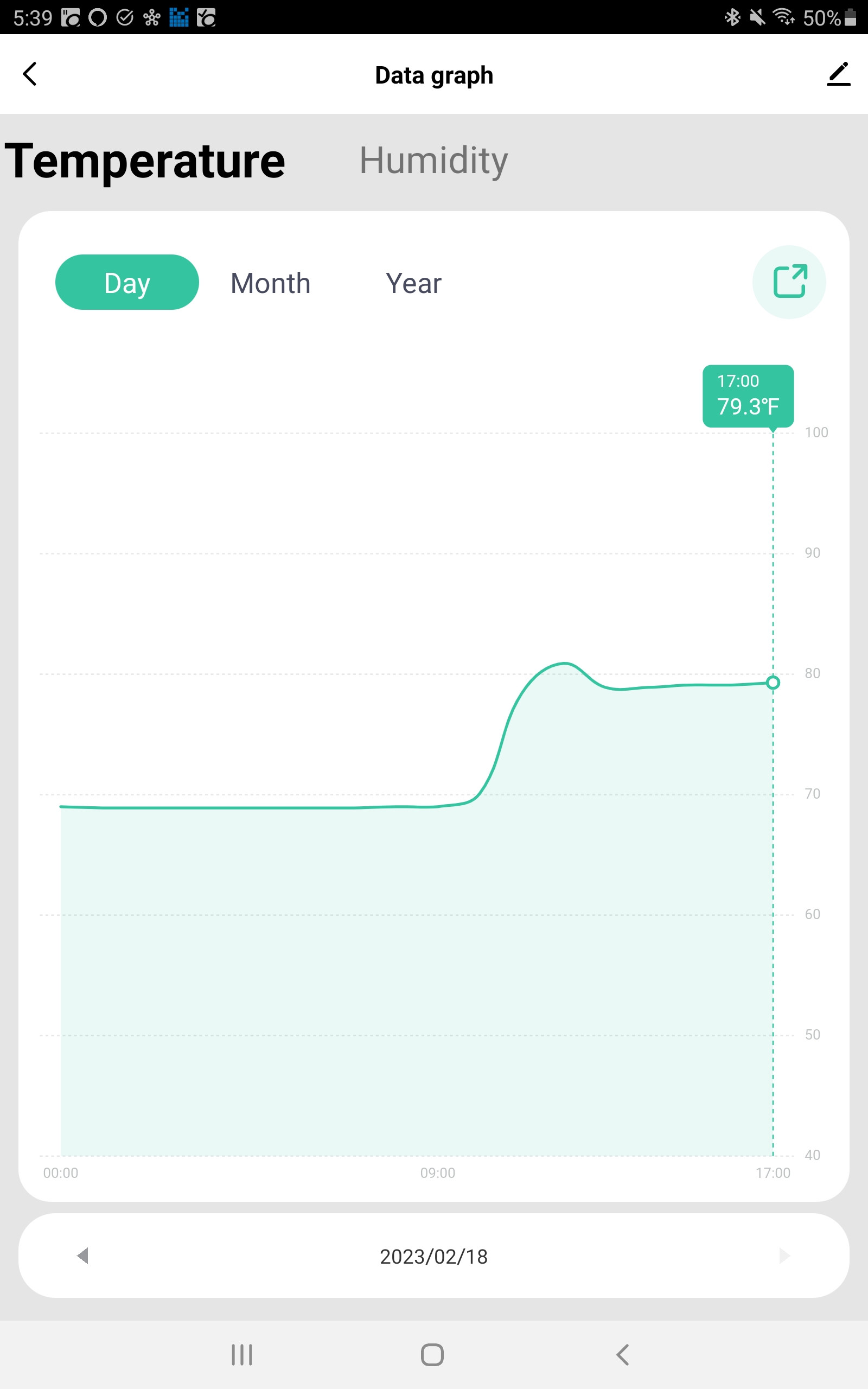Select the Day range option

coord(127,282)
